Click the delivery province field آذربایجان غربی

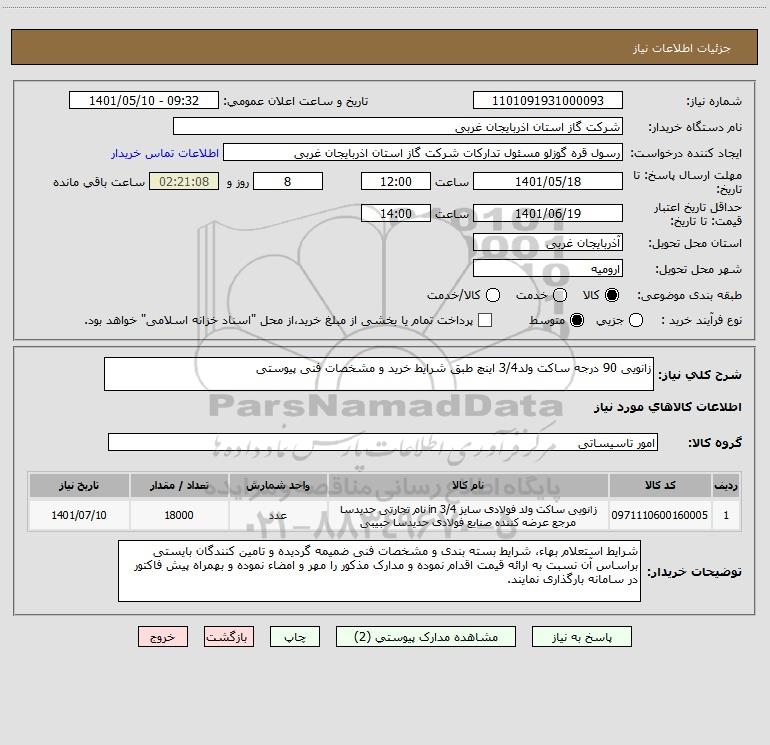(548, 242)
